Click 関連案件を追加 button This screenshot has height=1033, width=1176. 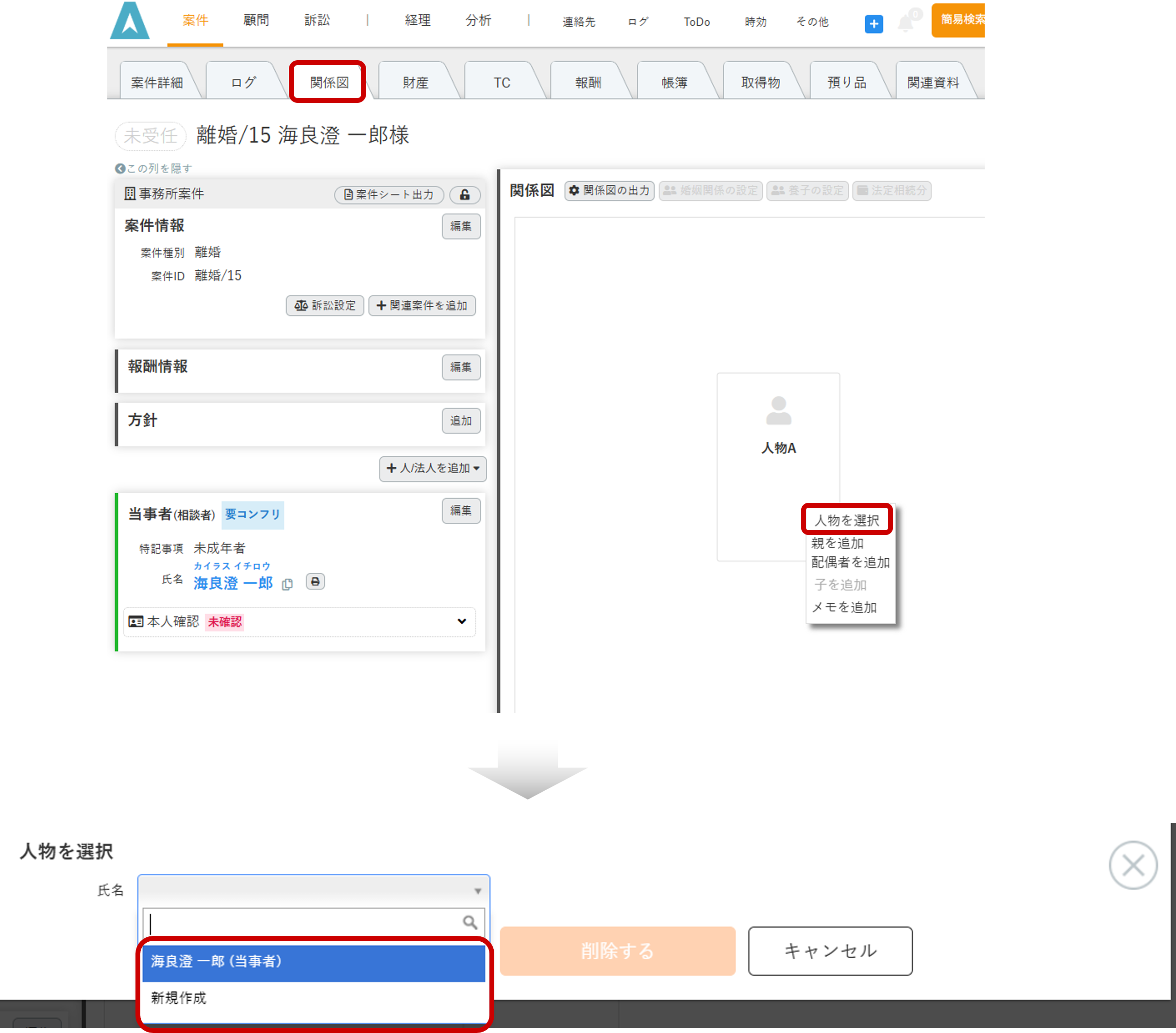coord(422,305)
